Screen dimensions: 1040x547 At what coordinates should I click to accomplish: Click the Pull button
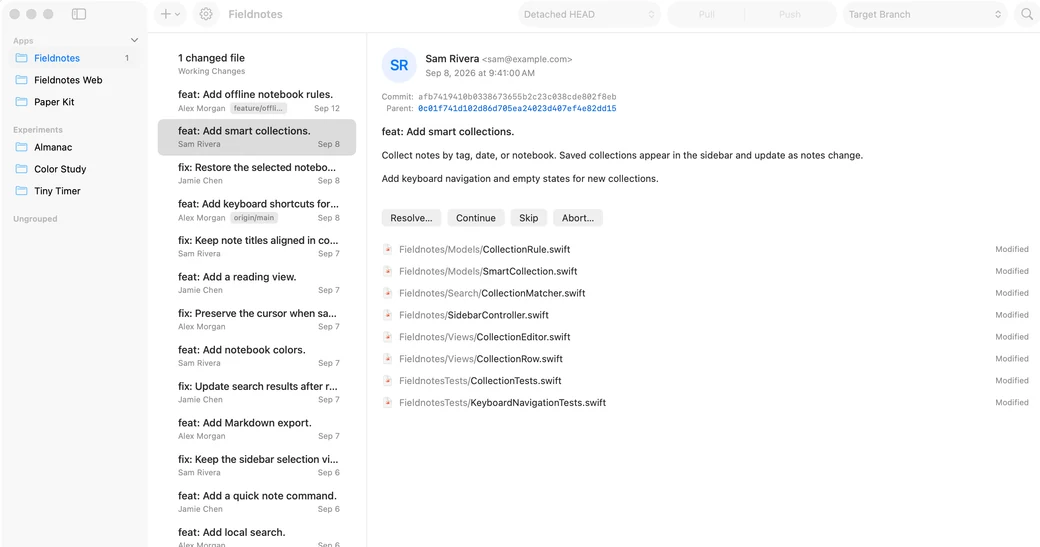[706, 14]
